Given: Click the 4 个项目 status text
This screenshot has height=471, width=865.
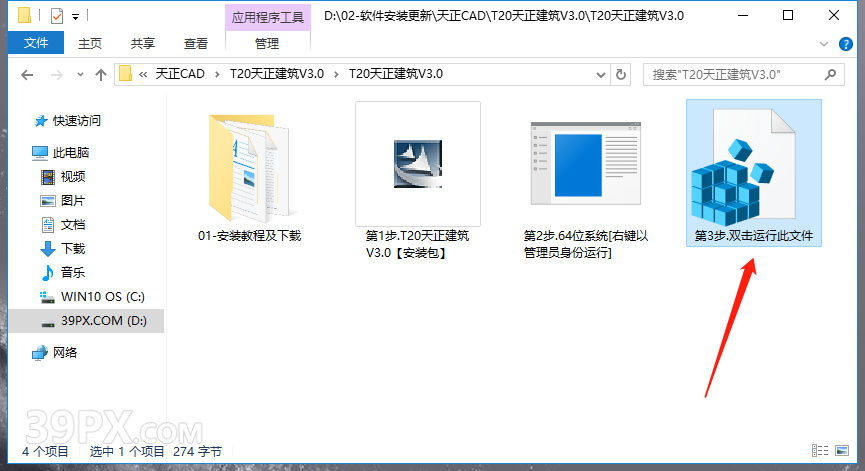Looking at the screenshot, I should 45,451.
